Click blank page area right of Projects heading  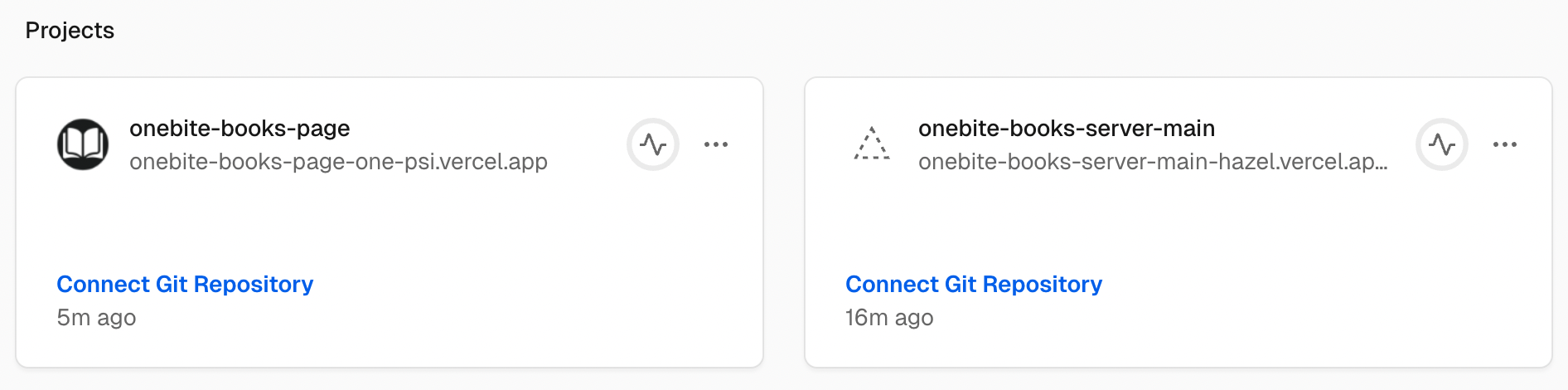(x=829, y=31)
